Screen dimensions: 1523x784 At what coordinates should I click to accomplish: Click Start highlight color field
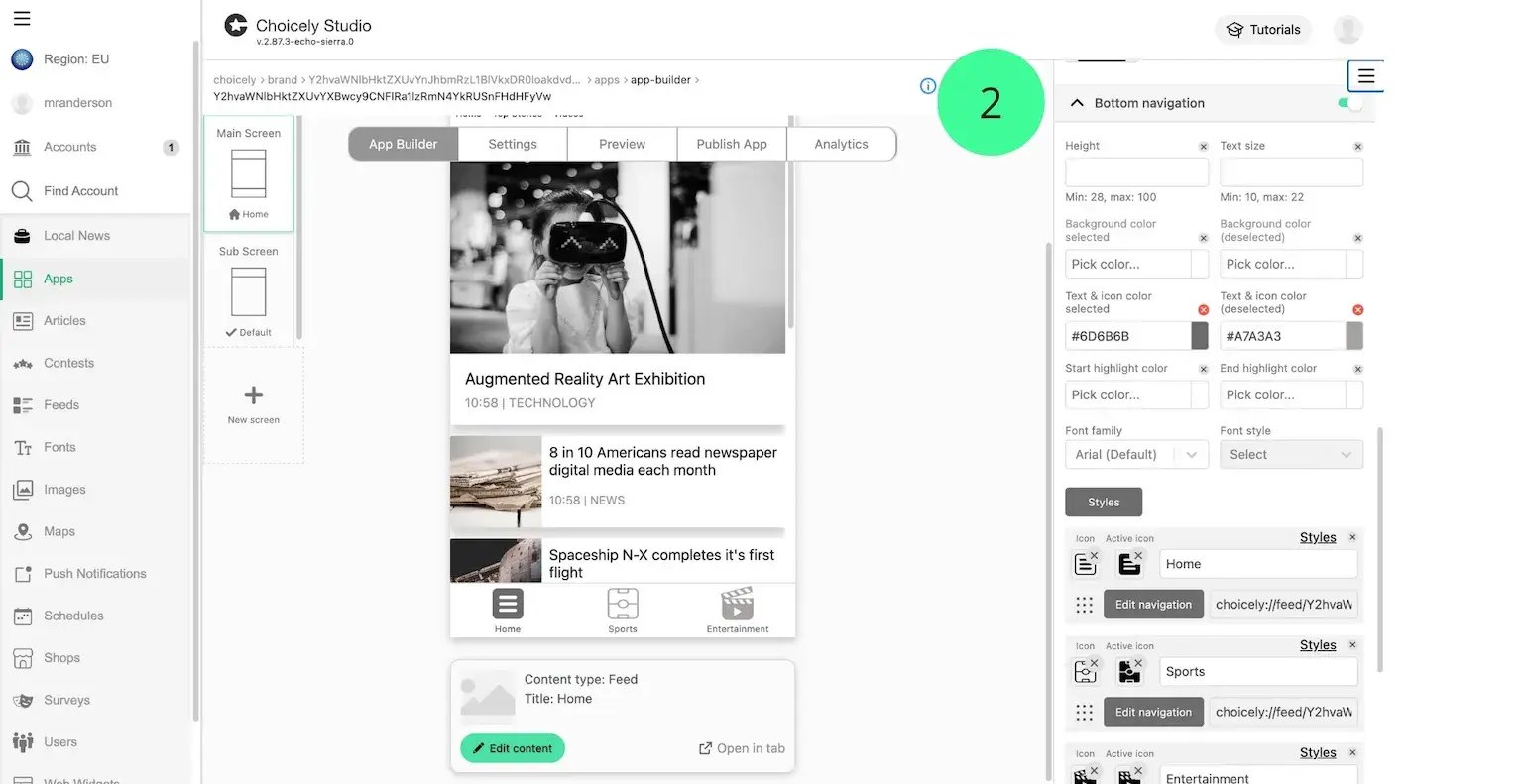pos(1127,394)
